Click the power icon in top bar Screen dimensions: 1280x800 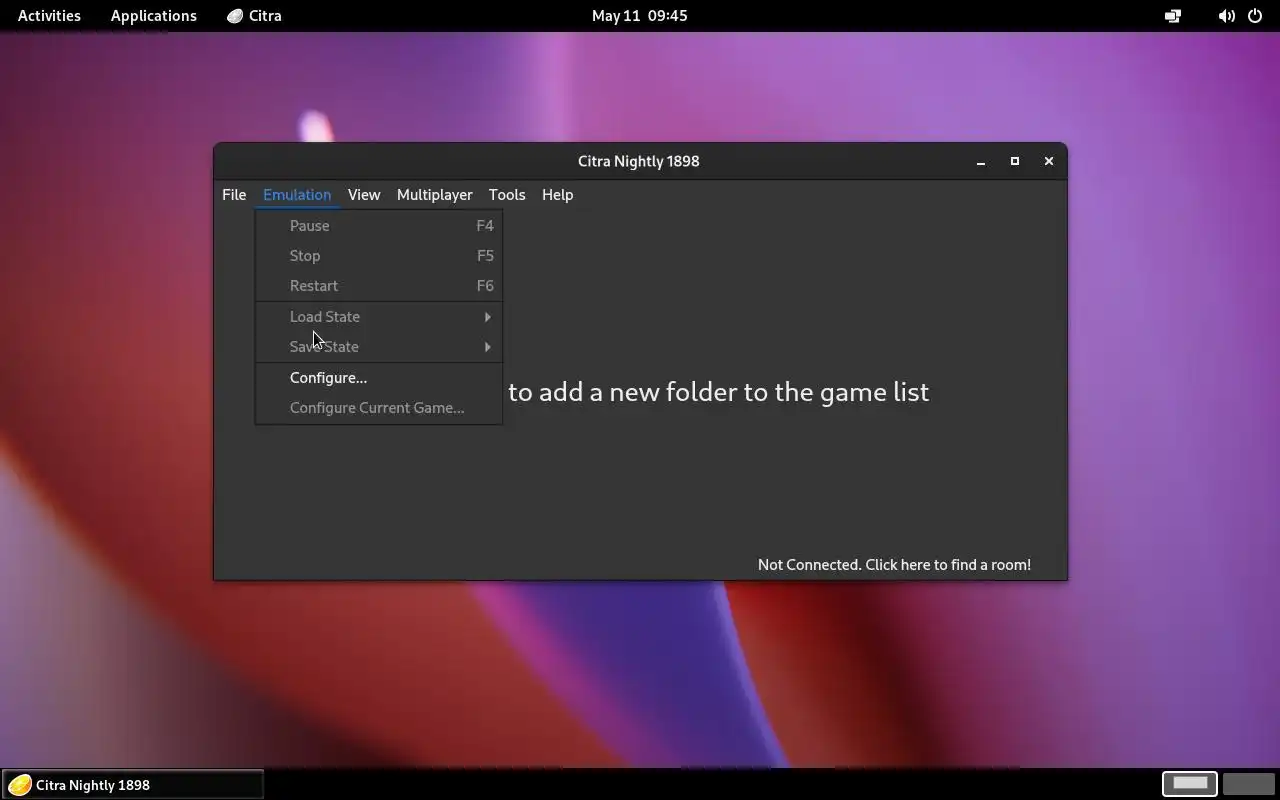click(1255, 16)
